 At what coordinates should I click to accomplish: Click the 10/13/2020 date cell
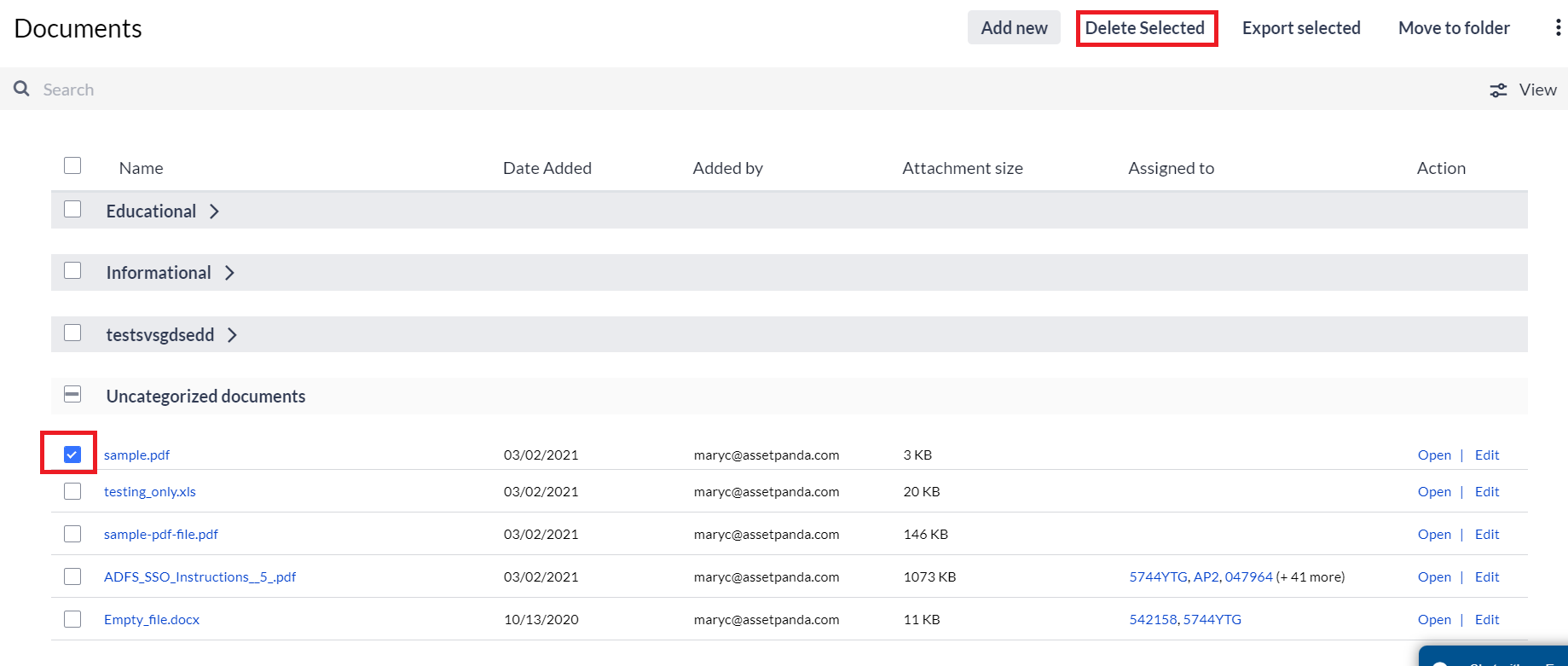541,619
